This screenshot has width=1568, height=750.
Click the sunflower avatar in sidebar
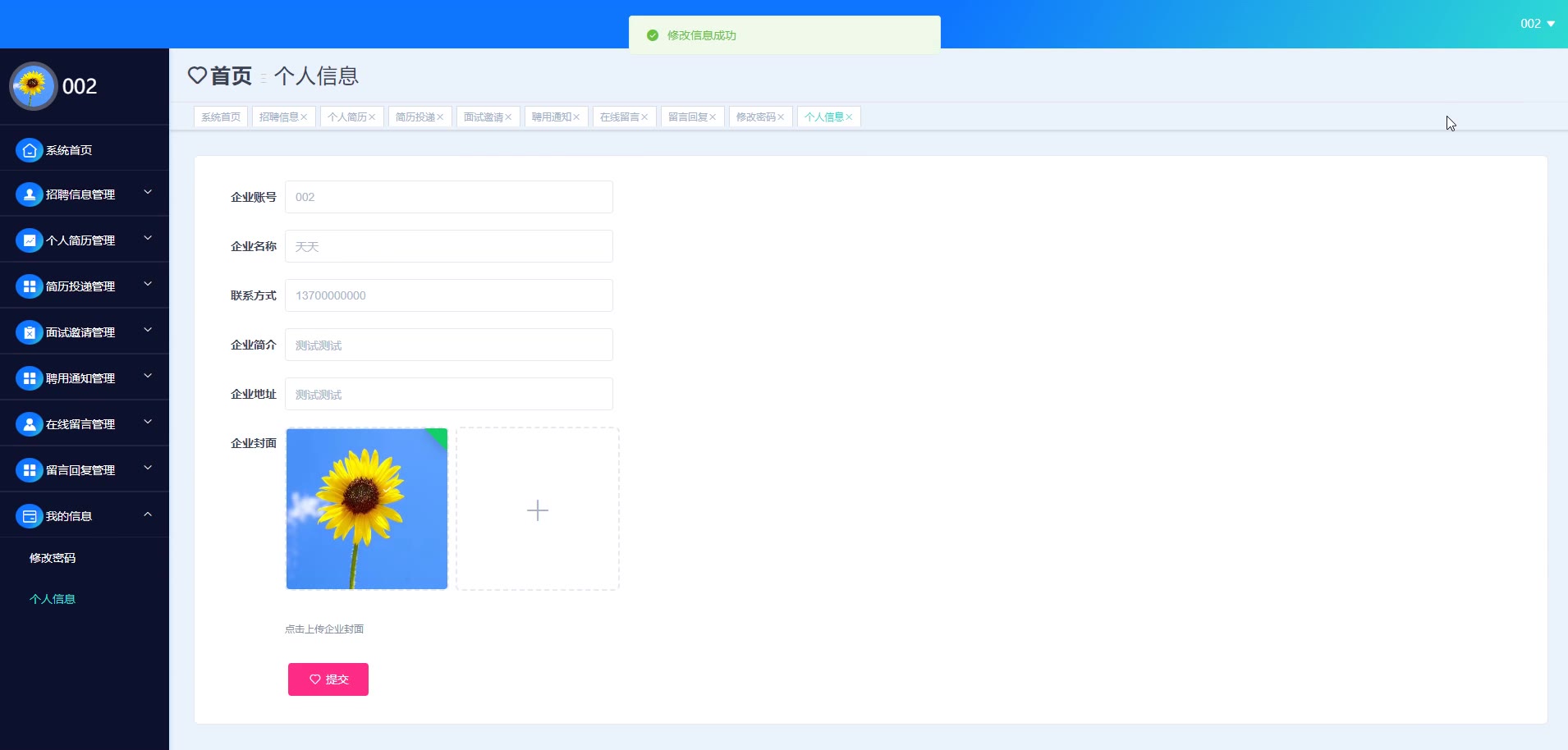click(33, 85)
